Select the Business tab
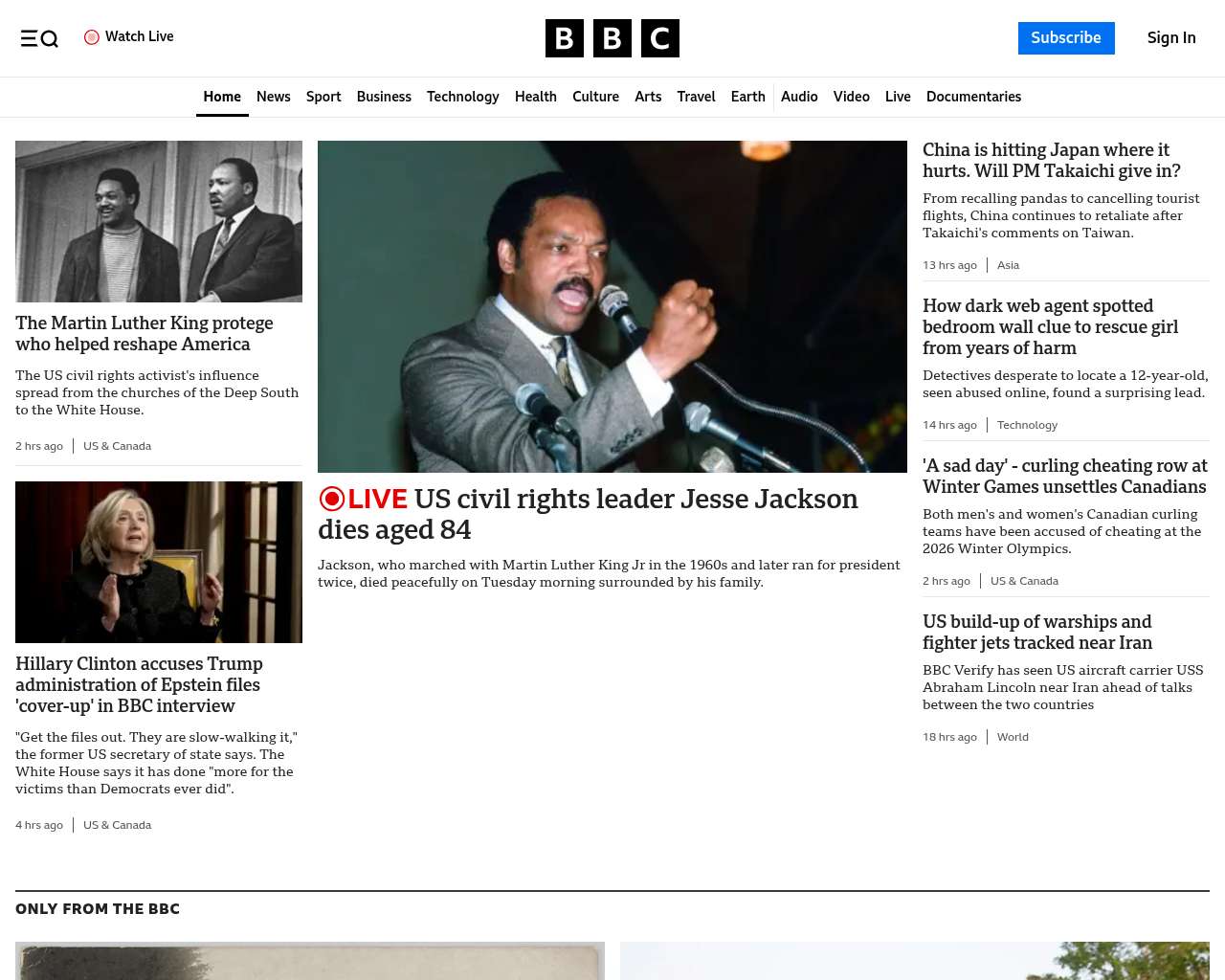The width and height of the screenshot is (1225, 980). click(384, 97)
